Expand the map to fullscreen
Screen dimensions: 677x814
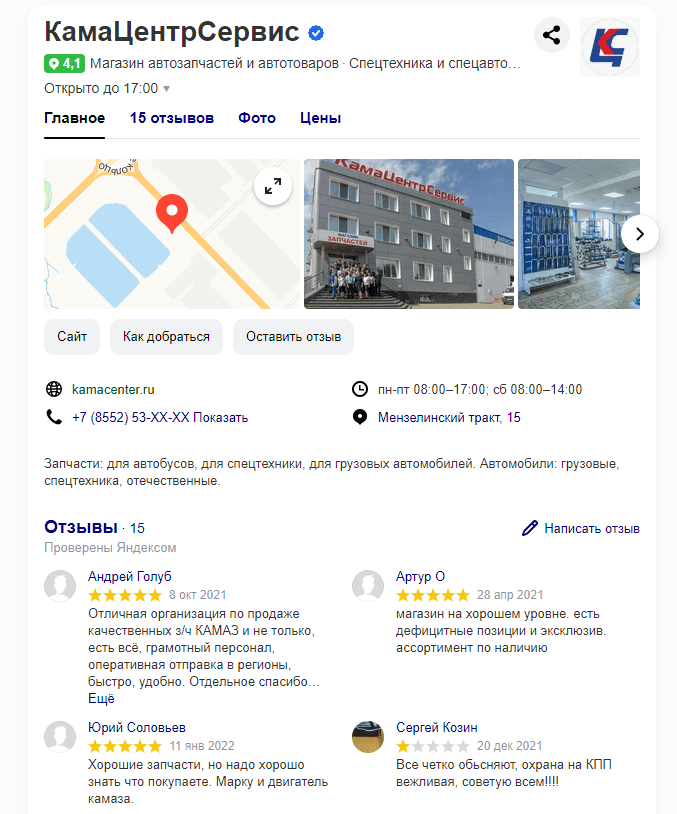273,186
